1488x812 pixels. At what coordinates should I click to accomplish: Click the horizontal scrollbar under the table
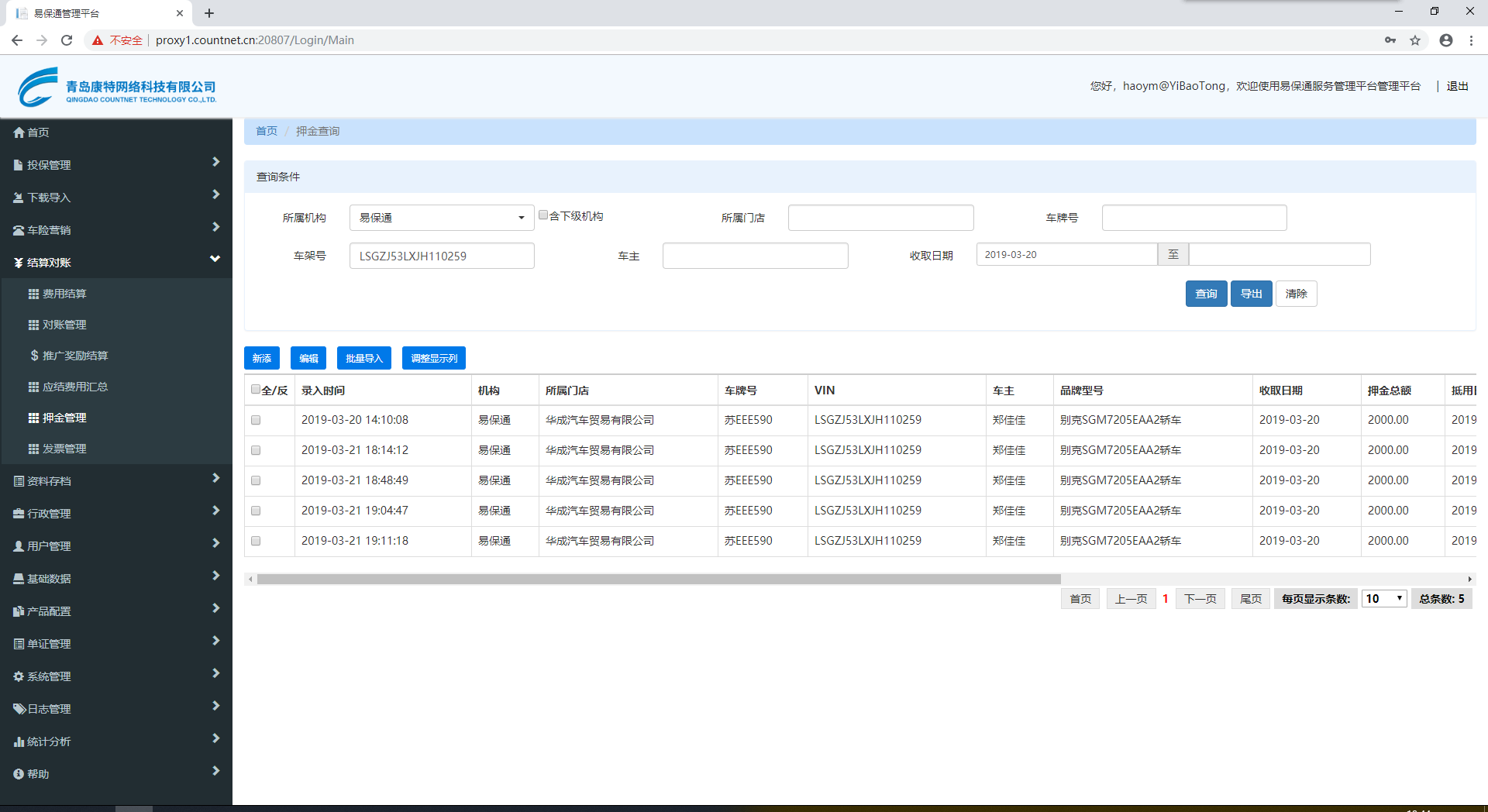coord(659,580)
